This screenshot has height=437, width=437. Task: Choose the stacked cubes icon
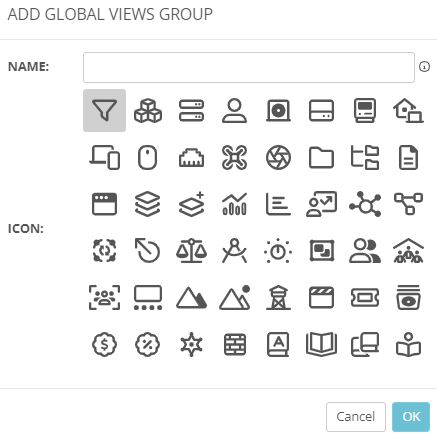(148, 110)
